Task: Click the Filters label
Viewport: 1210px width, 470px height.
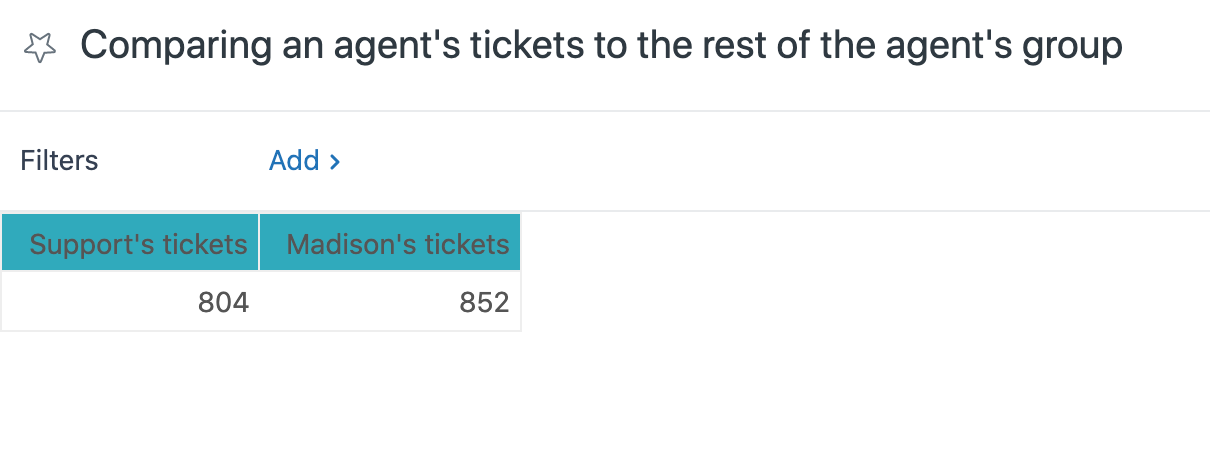Action: pyautogui.click(x=59, y=161)
